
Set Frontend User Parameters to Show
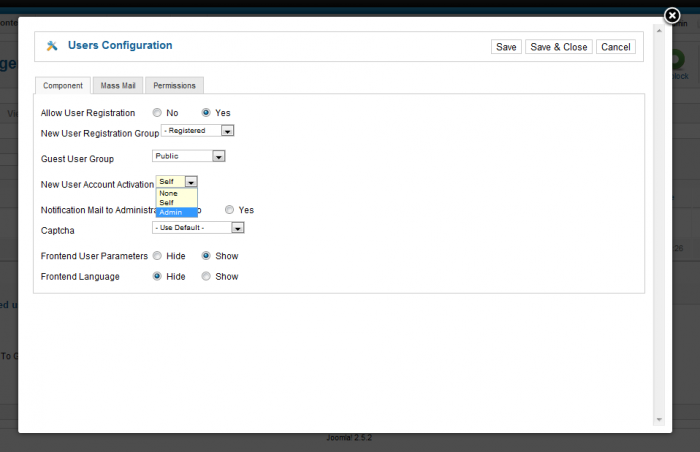206,255
